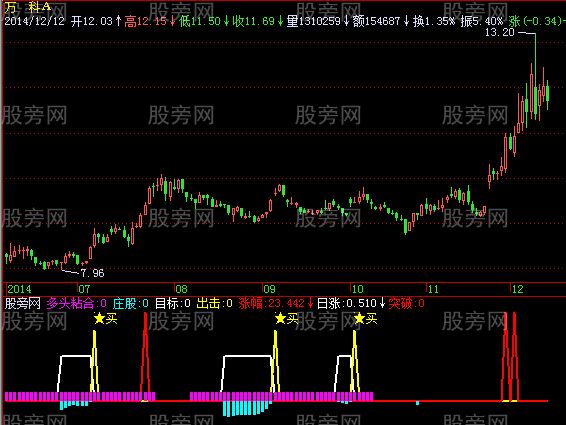Screen dimensions: 566x425
Task: Click the latest ★买 buy signal in October
Action: (365, 318)
